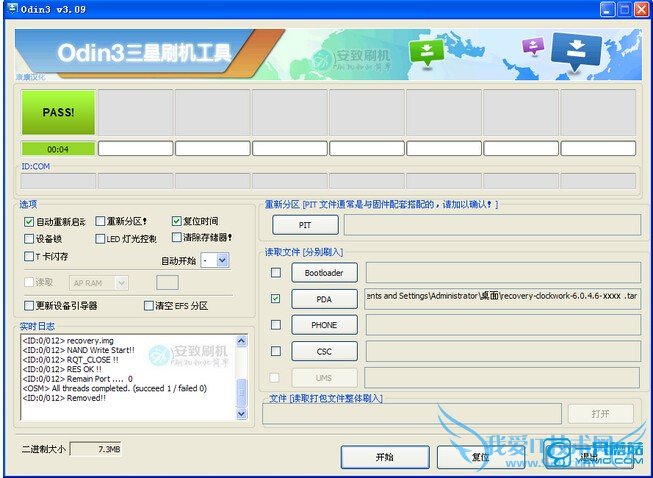
Task: Tick the Bootloader file checkbox
Action: [276, 273]
